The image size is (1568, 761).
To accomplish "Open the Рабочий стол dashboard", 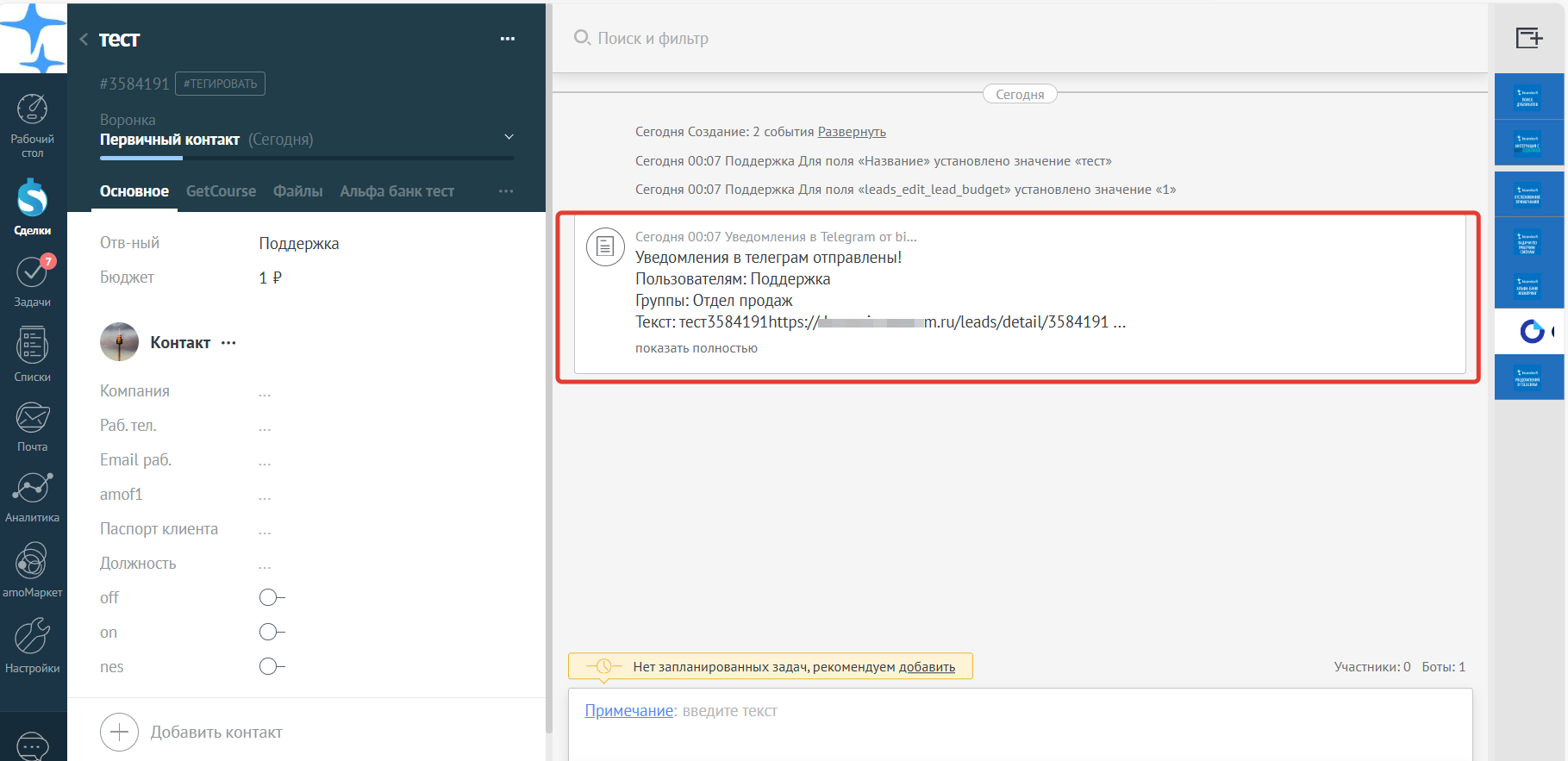I will (33, 126).
